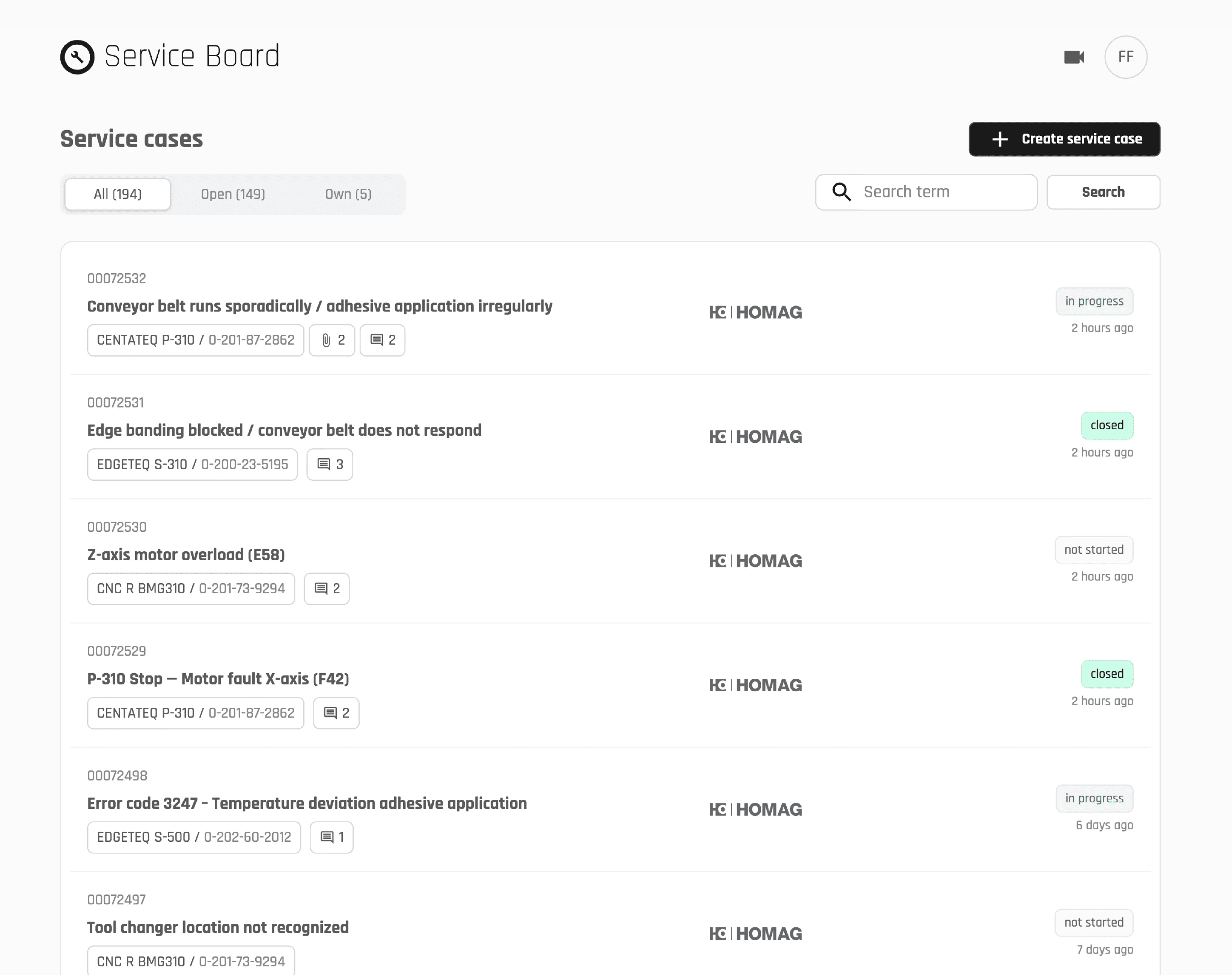Click the in progress badge on case 00072498
This screenshot has height=975, width=1232.
tap(1094, 798)
